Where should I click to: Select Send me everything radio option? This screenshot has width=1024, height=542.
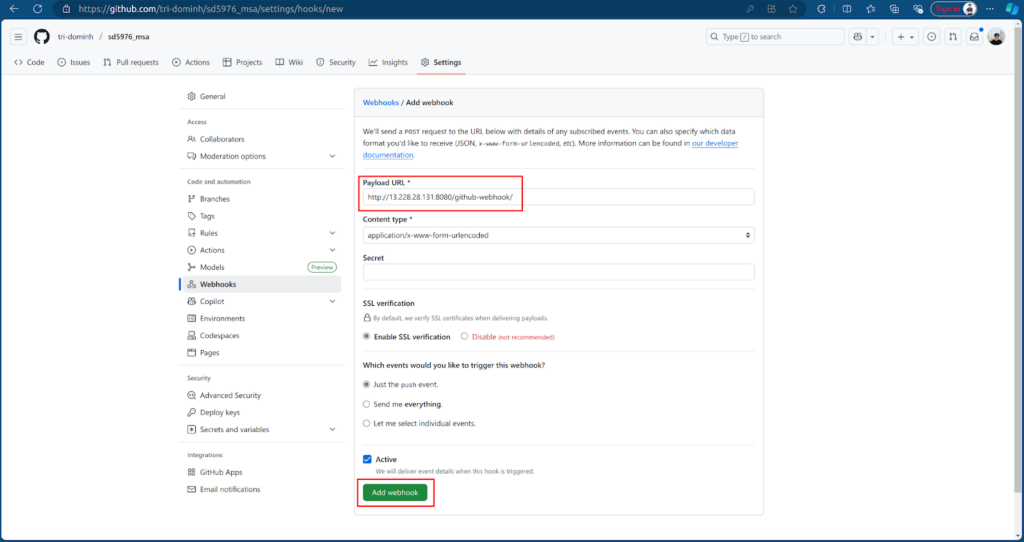(x=367, y=404)
